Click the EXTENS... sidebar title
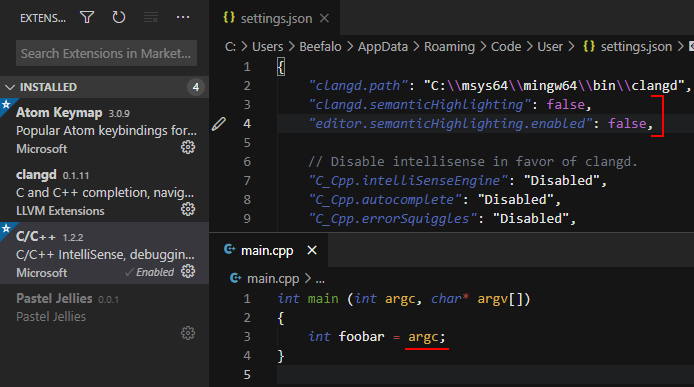Image resolution: width=694 pixels, height=387 pixels. click(43, 18)
